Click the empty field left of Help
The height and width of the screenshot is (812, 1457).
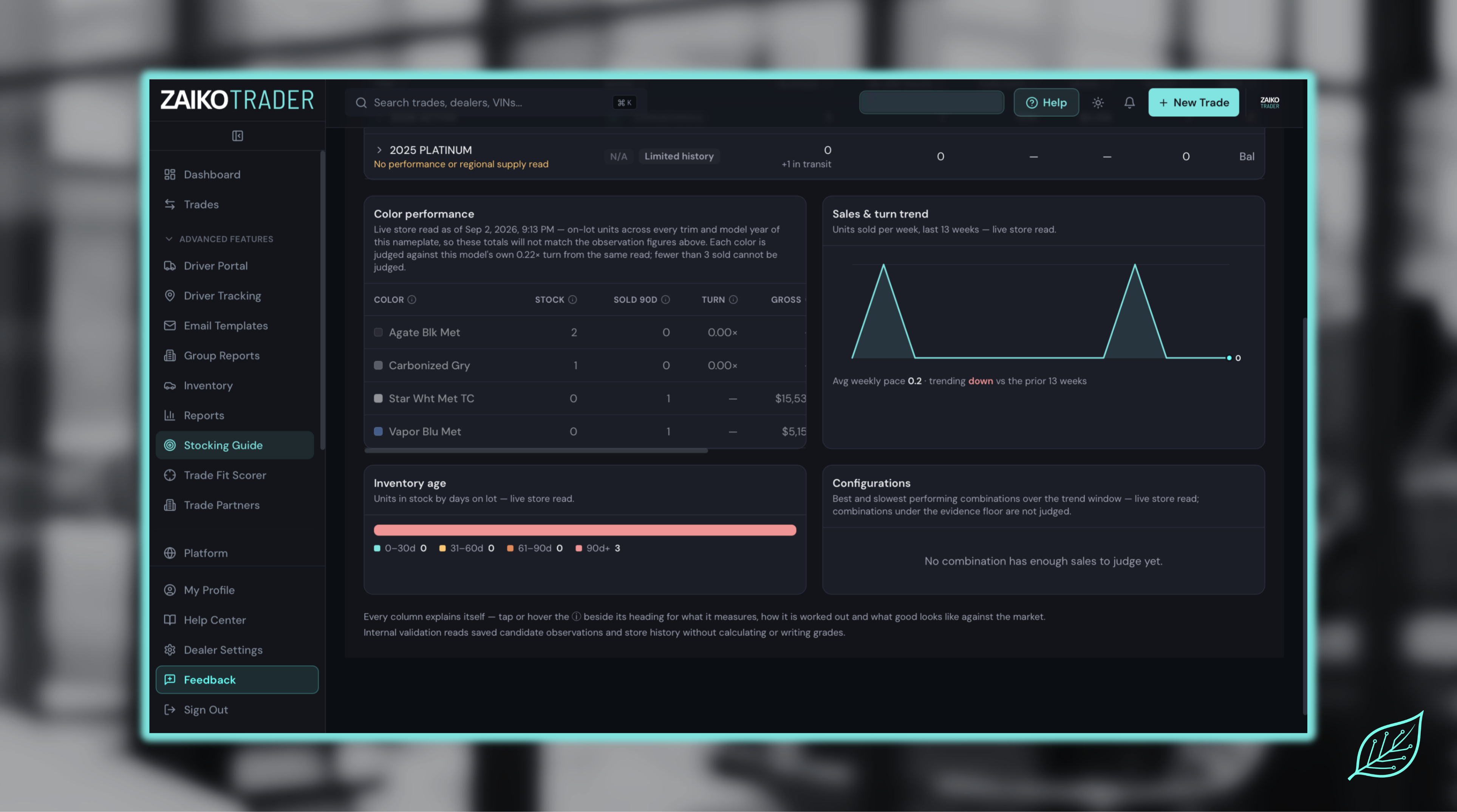pyautogui.click(x=931, y=102)
